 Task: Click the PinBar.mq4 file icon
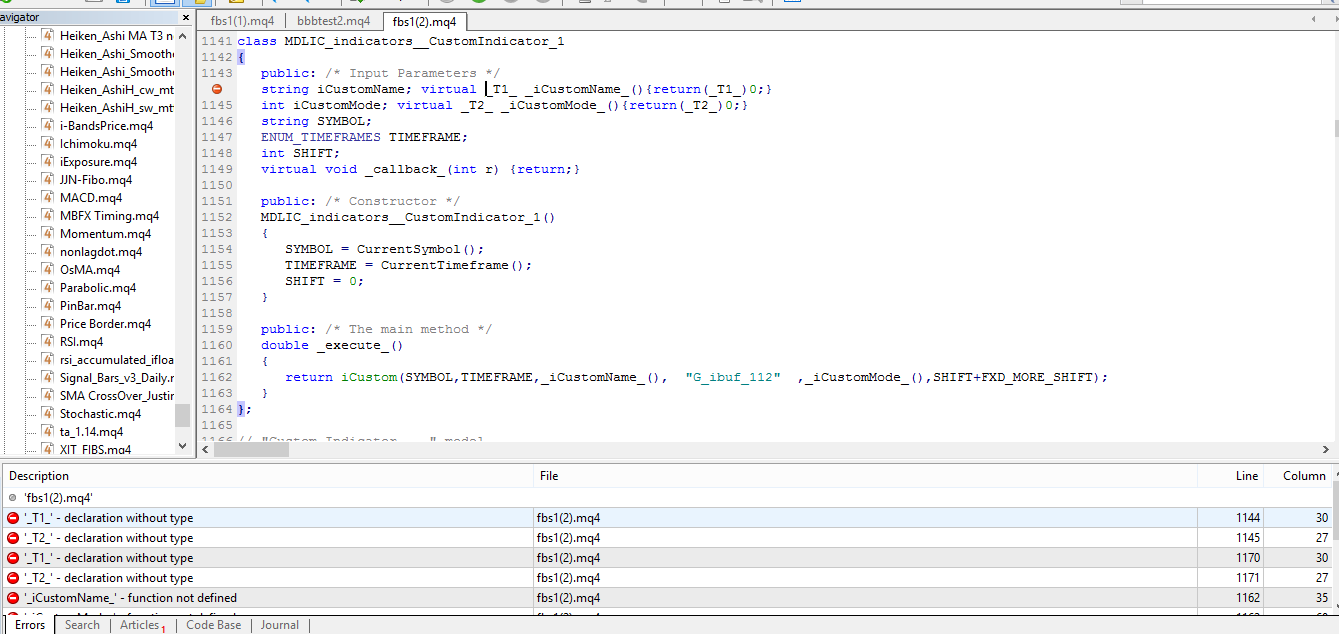48,306
